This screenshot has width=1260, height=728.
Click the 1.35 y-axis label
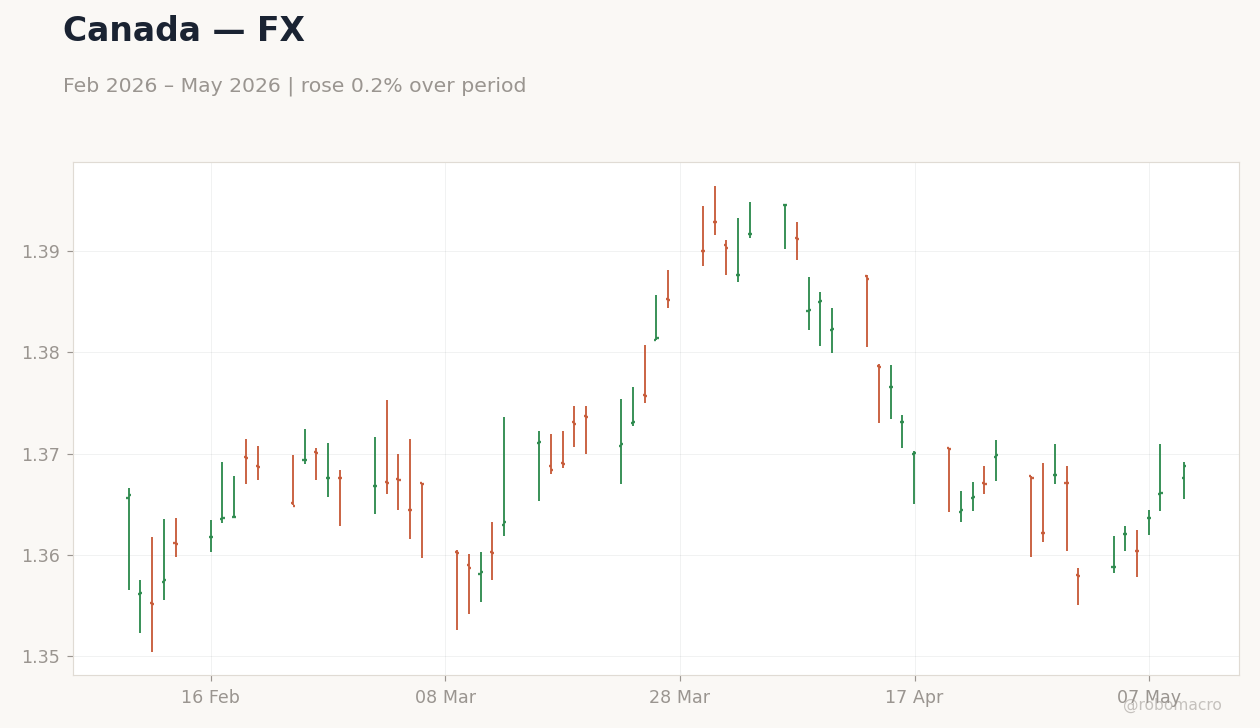(41, 657)
